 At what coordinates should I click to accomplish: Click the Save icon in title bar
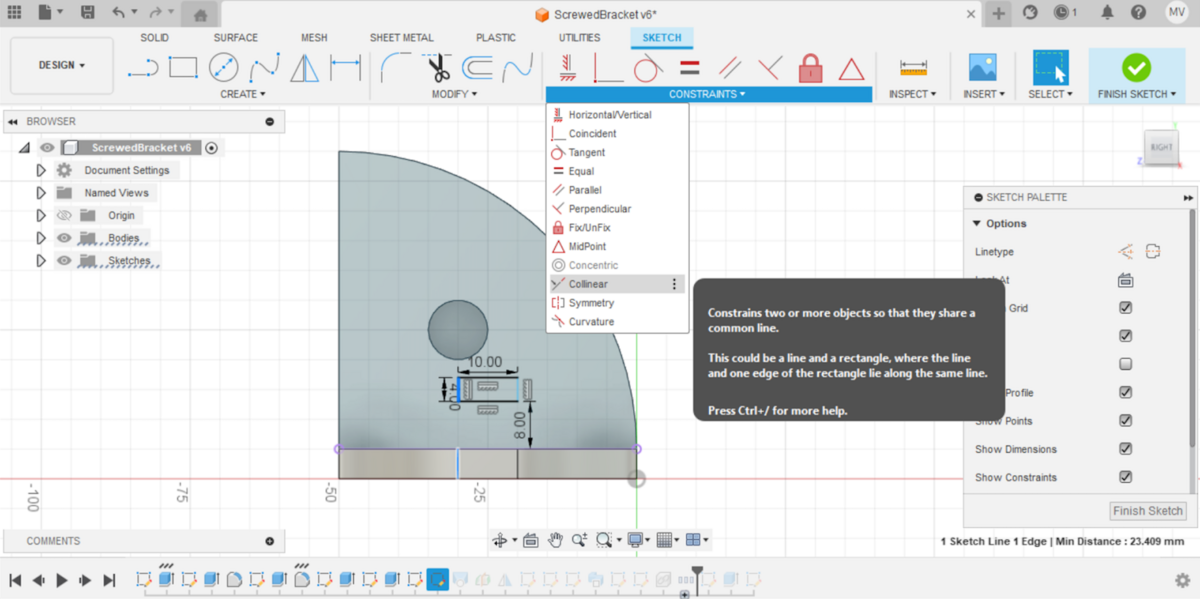(x=88, y=13)
